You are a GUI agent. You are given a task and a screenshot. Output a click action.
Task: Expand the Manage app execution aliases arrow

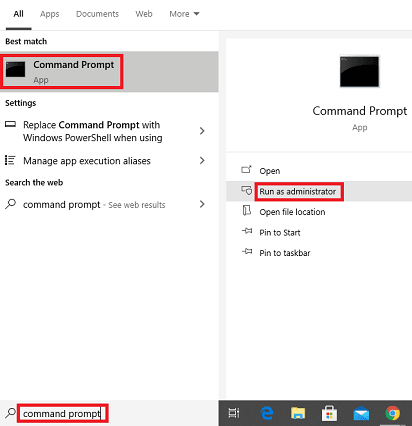click(x=202, y=160)
